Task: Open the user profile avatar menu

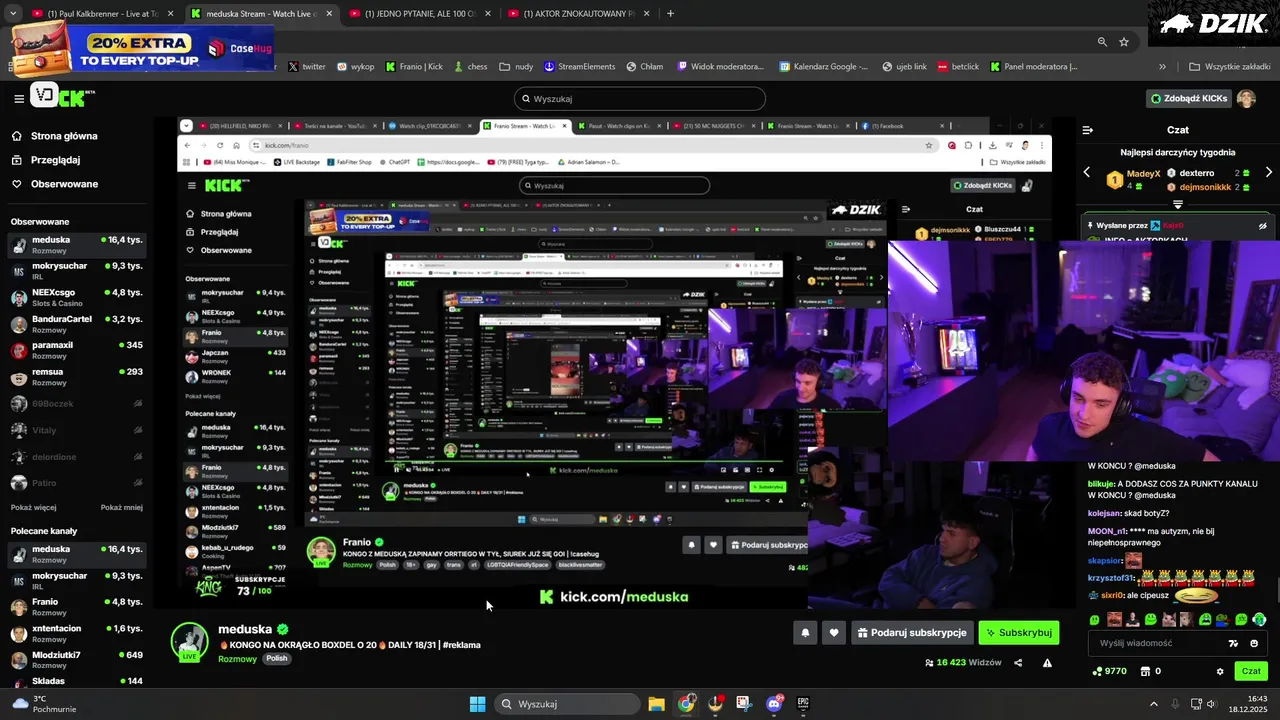Action: pyautogui.click(x=1246, y=98)
